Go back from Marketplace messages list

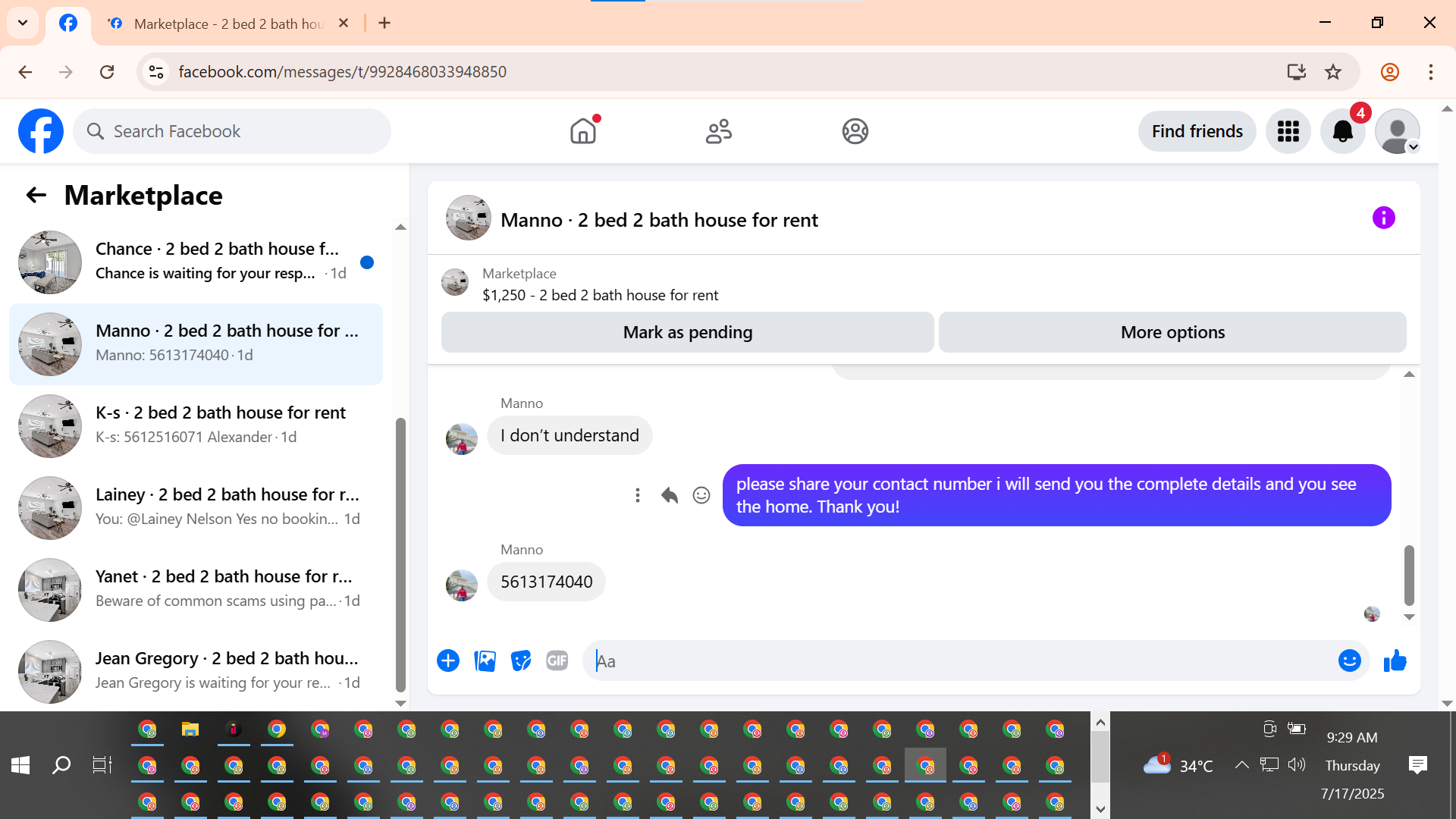[x=36, y=196]
